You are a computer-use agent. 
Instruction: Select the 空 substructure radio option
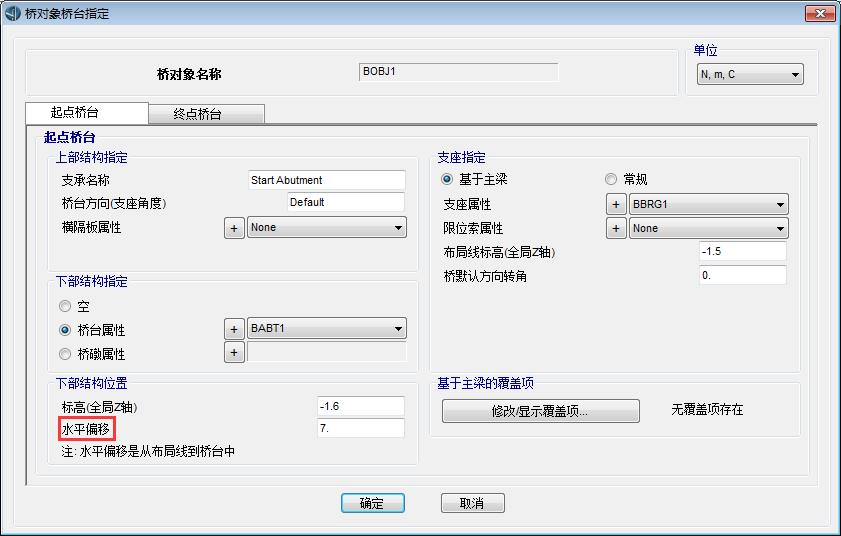tap(66, 307)
